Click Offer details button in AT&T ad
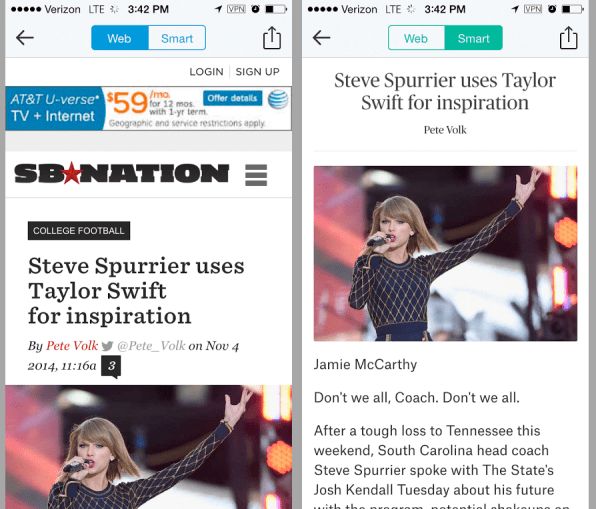The height and width of the screenshot is (509, 596). pyautogui.click(x=233, y=98)
